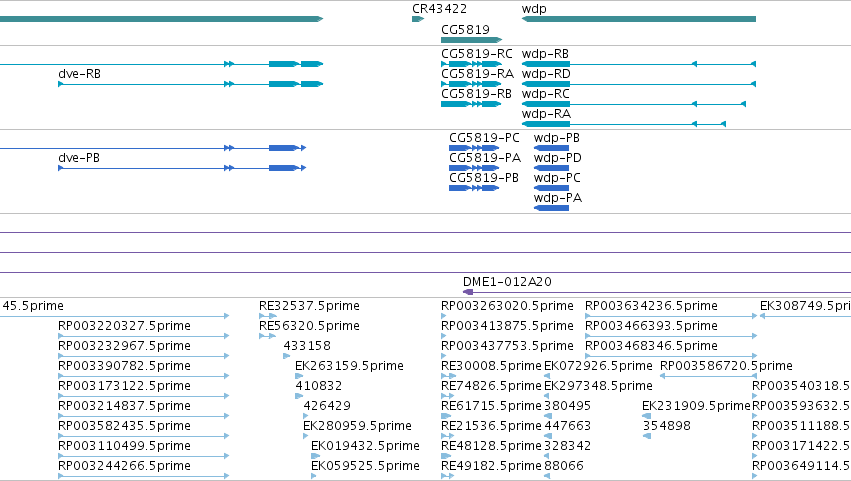
Task: Click the dve-RB transcript label
Action: point(79,74)
